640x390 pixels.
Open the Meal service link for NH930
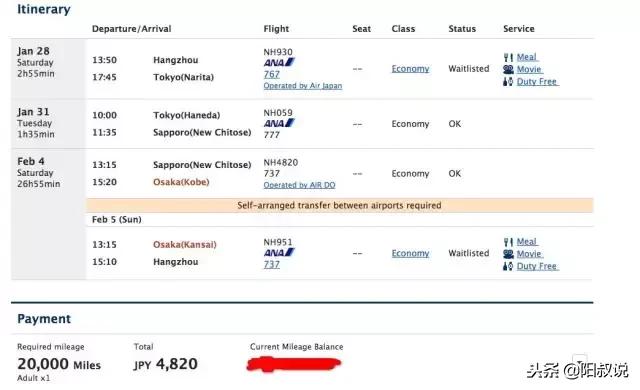[x=527, y=57]
